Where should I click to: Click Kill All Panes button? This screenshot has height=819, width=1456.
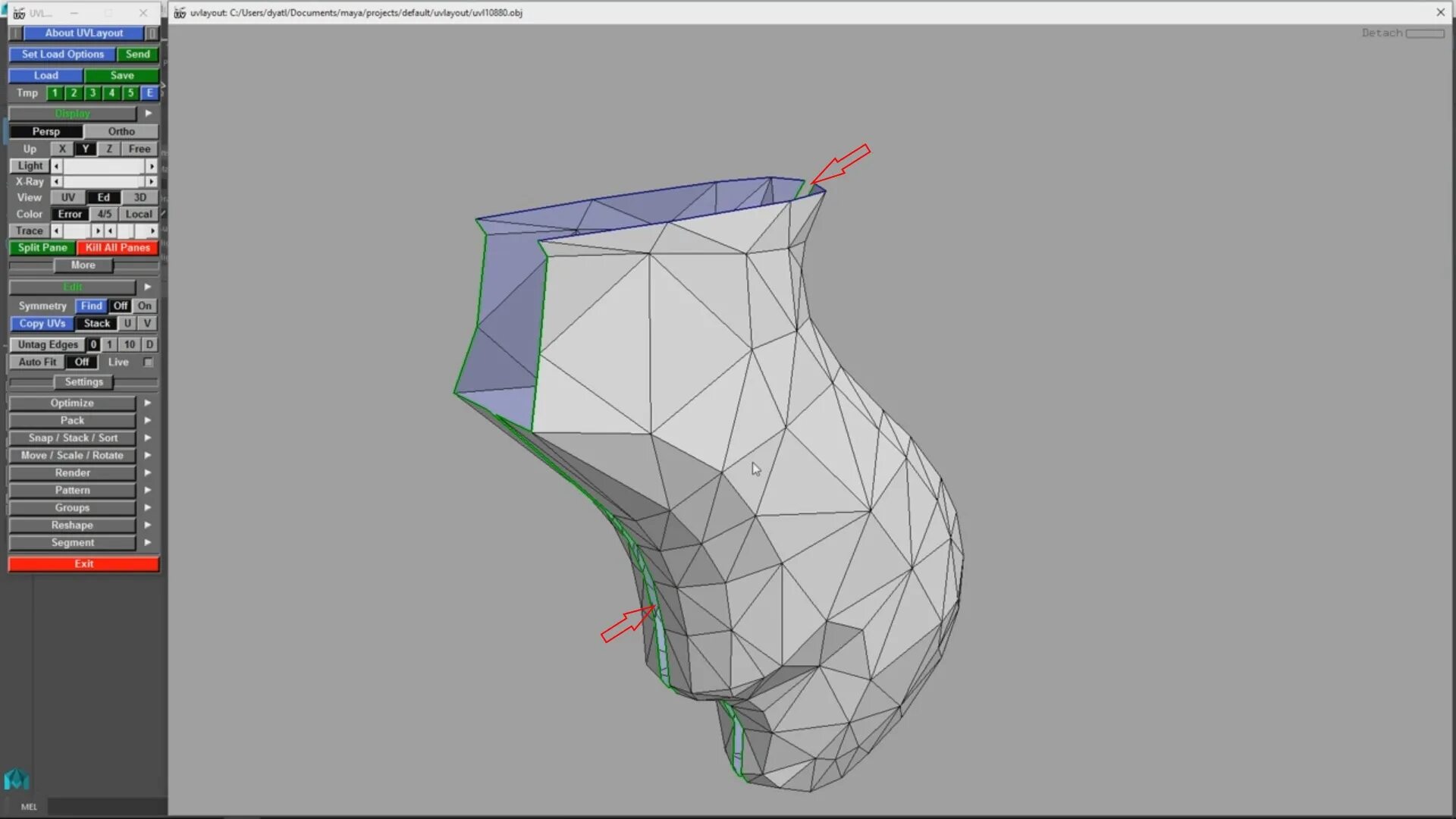click(118, 248)
